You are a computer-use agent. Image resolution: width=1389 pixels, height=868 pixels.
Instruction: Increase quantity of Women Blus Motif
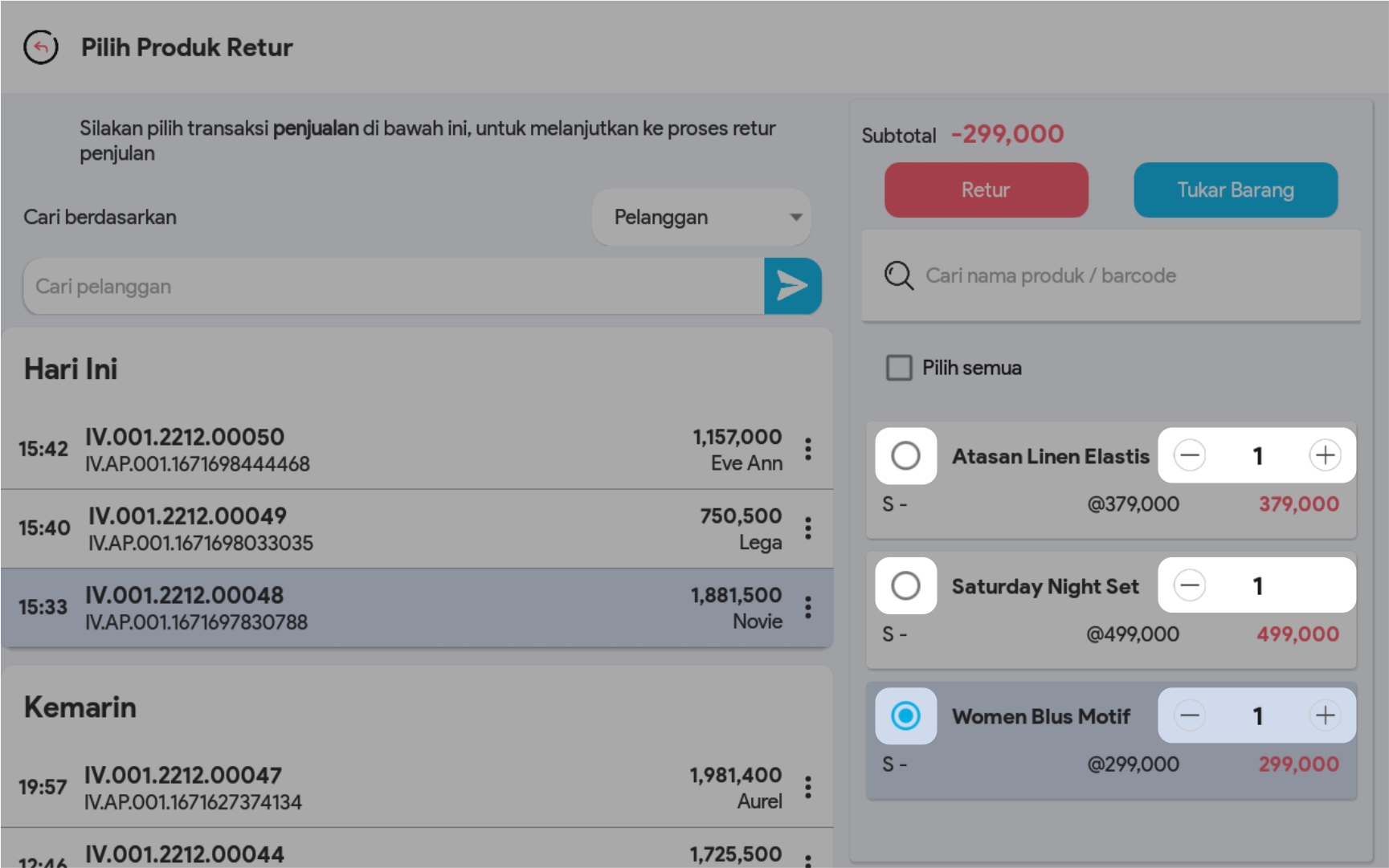(x=1325, y=715)
